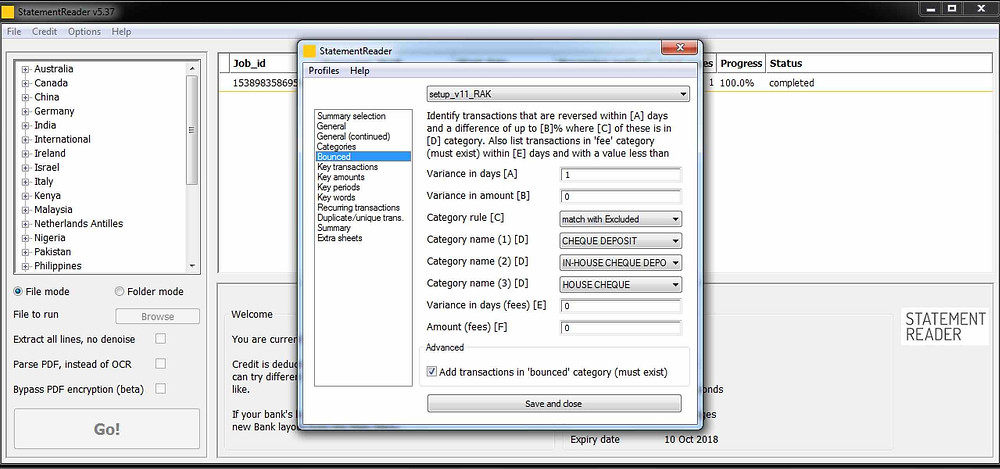Select Malaysia in country tree

(x=54, y=209)
